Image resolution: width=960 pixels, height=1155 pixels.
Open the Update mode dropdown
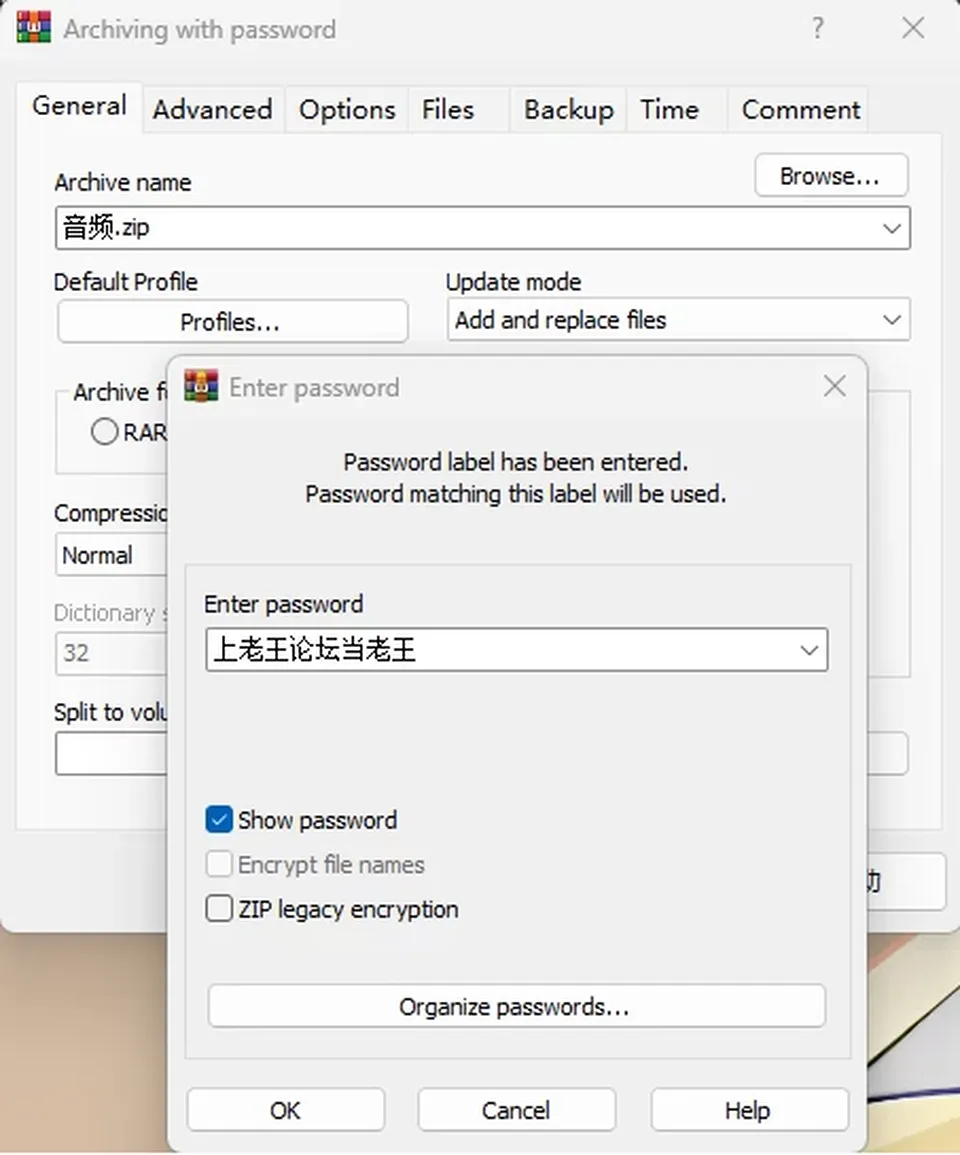(x=679, y=320)
